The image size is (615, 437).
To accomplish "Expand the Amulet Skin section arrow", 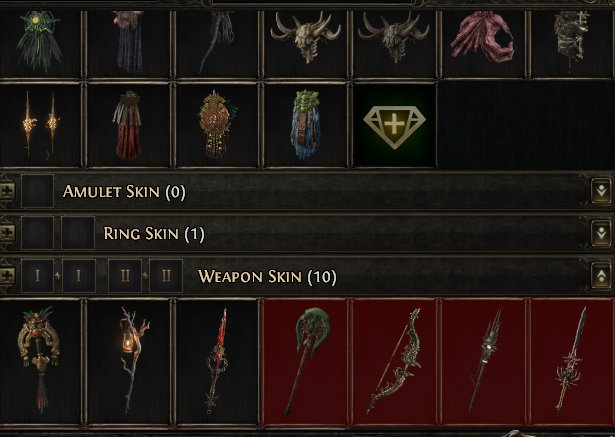I will tap(601, 191).
